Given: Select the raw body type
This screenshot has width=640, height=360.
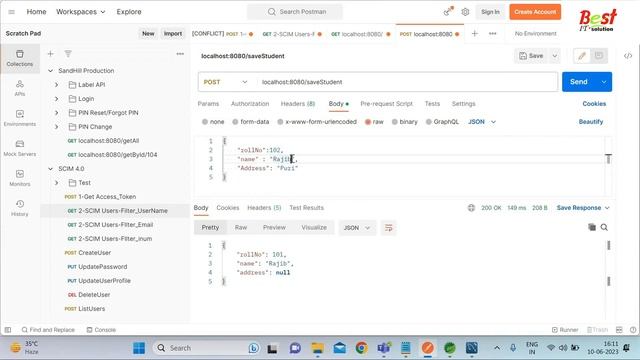Looking at the screenshot, I should [374, 122].
